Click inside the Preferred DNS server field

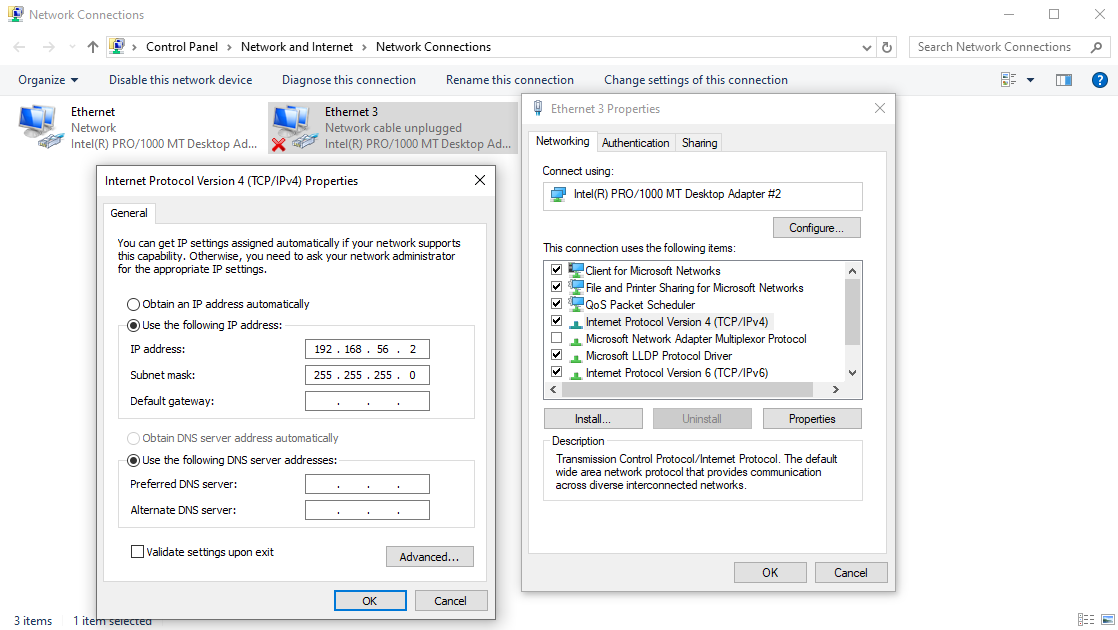(367, 483)
